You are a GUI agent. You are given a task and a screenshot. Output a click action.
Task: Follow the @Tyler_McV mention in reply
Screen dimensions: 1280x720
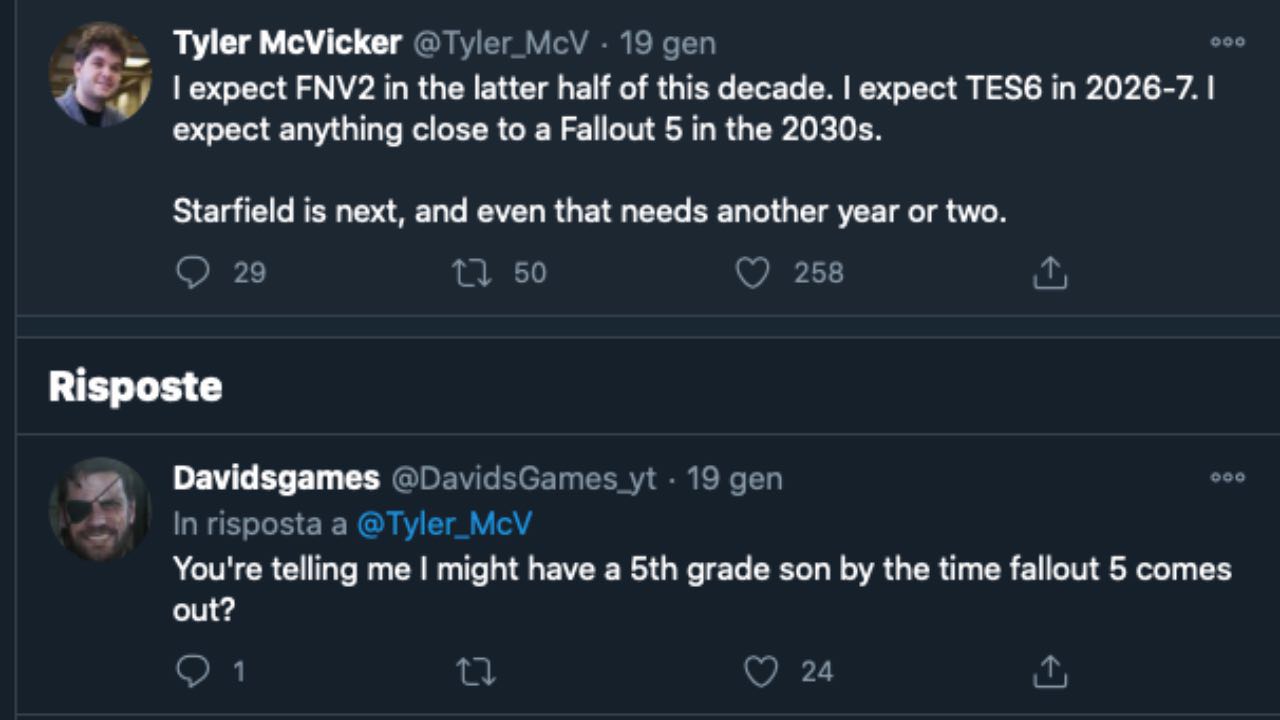click(444, 523)
